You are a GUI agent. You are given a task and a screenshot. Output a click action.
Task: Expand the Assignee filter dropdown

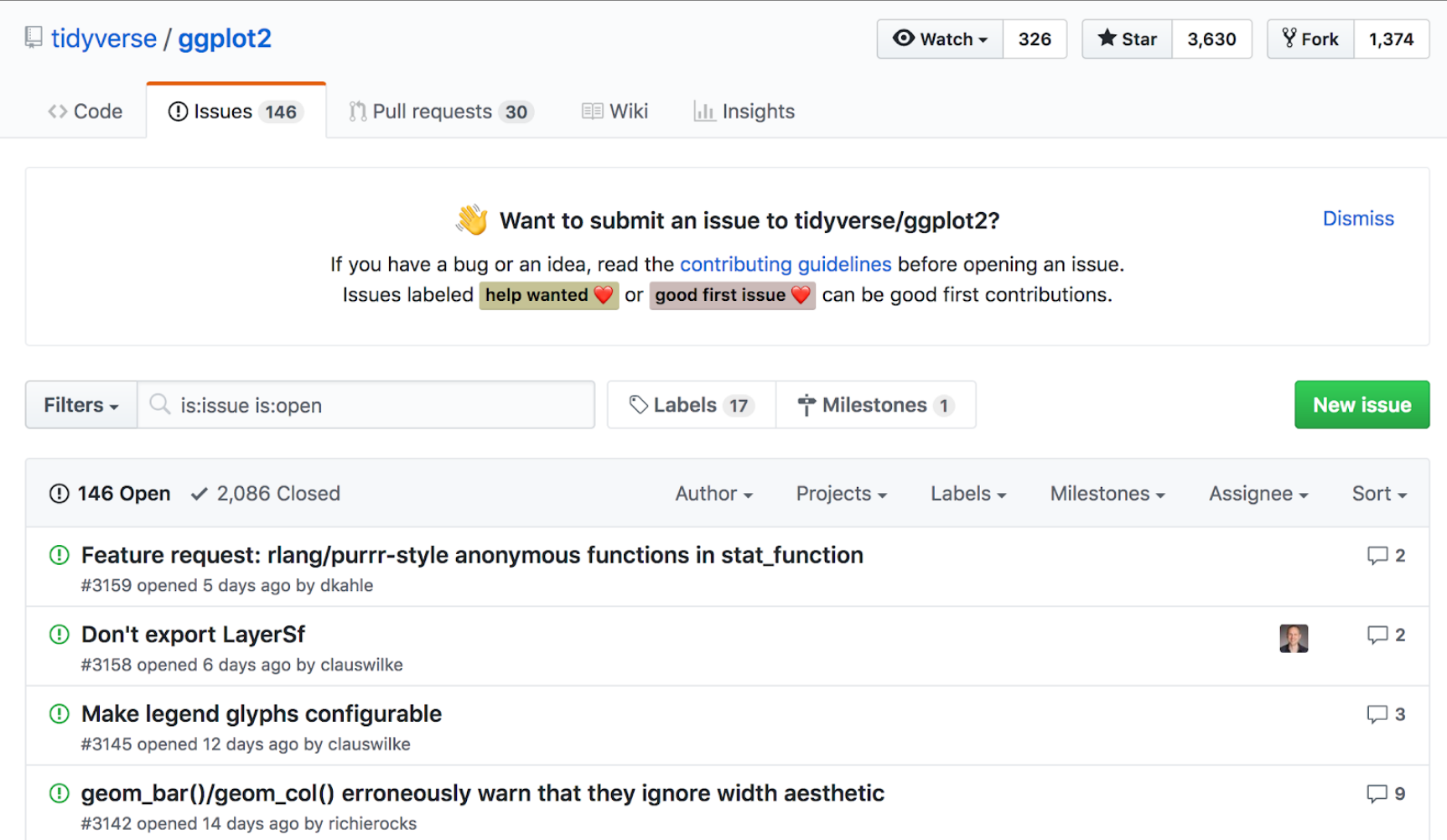click(1258, 494)
